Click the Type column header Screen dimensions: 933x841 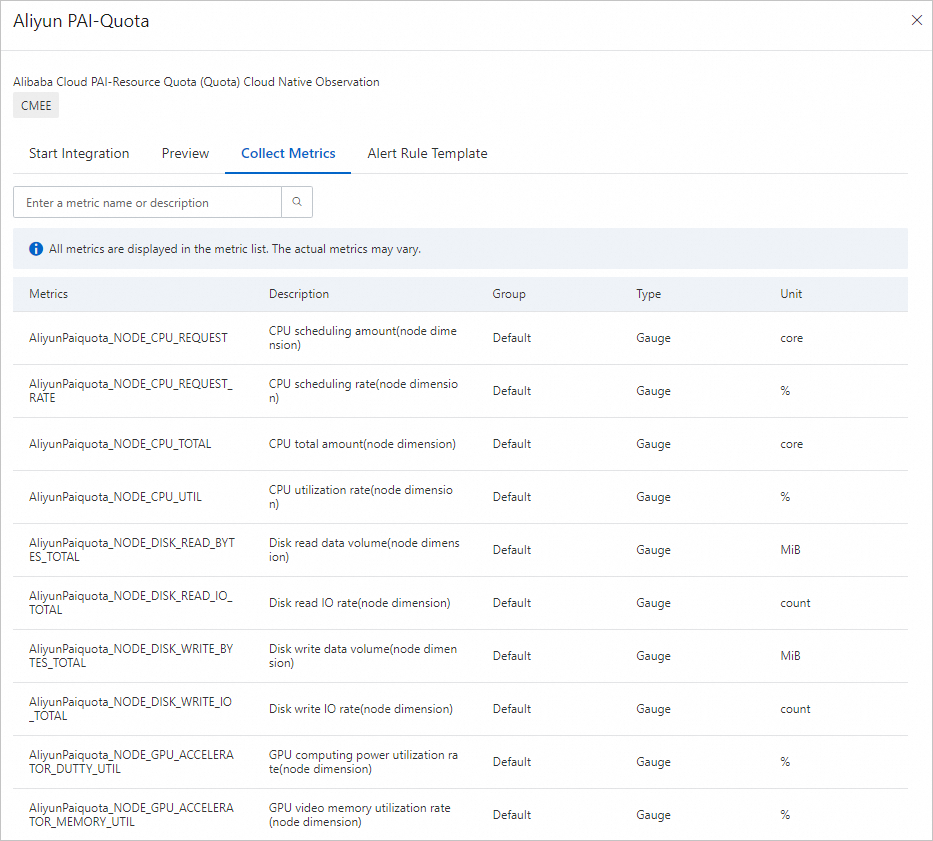(x=649, y=294)
